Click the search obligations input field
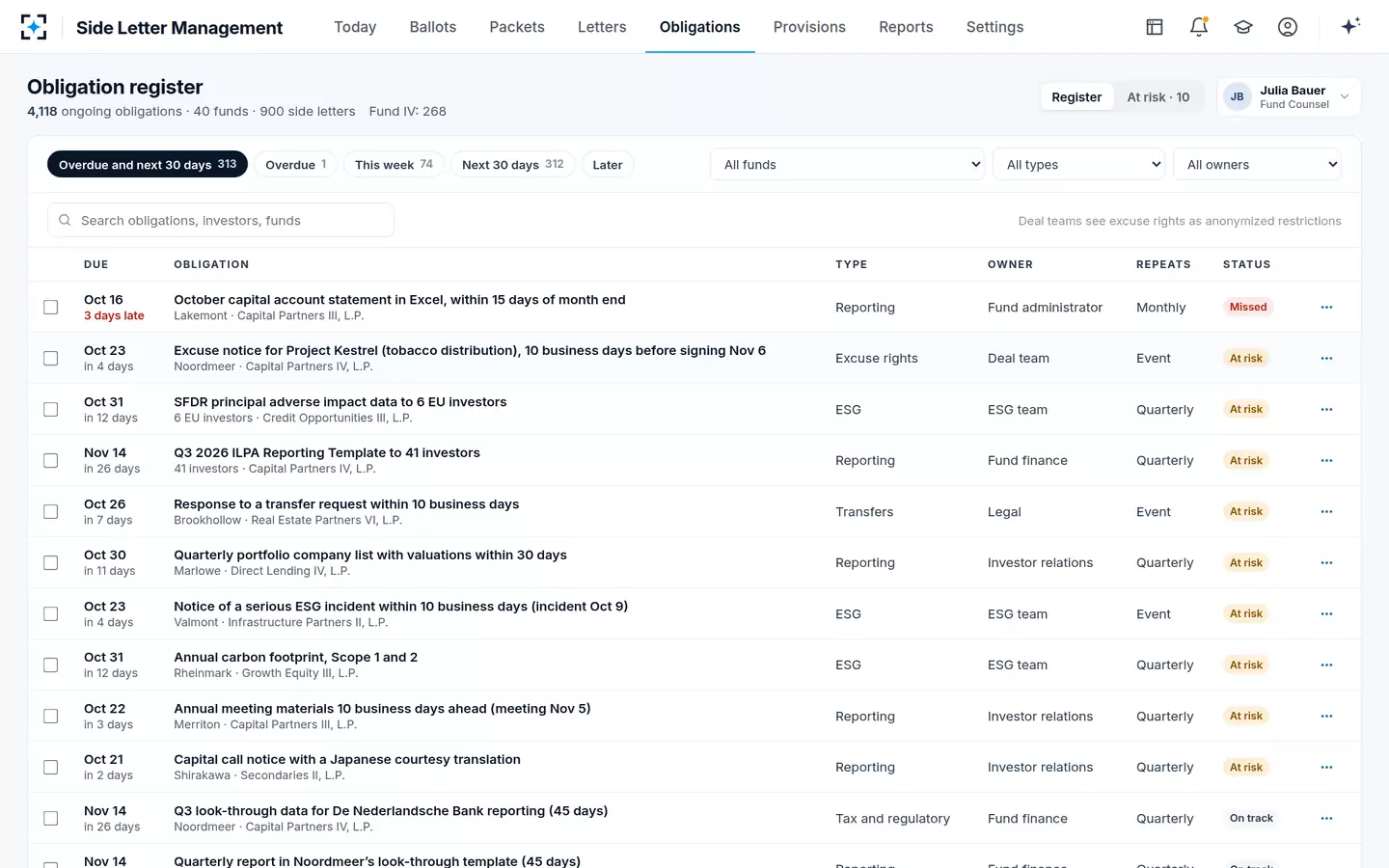This screenshot has height=868, width=1389. coord(221,220)
